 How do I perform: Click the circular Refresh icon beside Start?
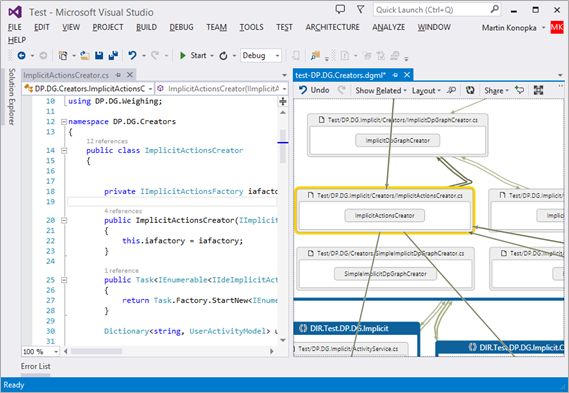coord(224,56)
